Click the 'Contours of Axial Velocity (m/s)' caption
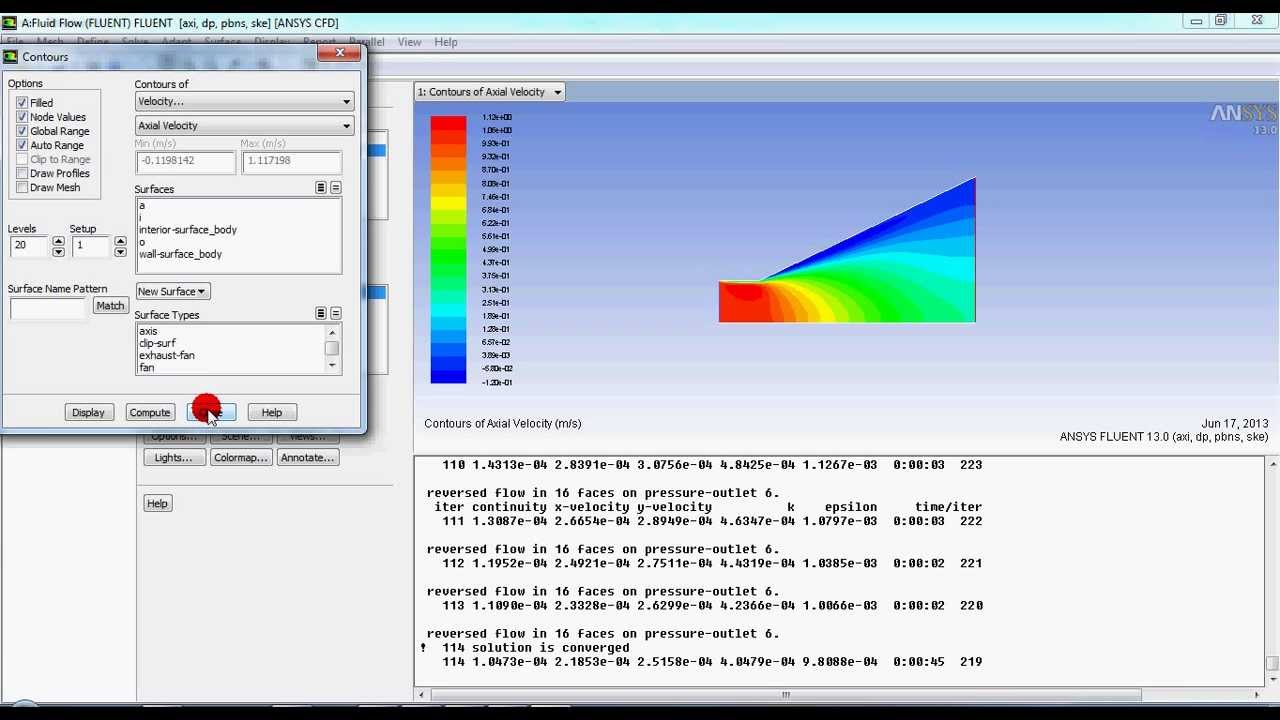Image resolution: width=1280 pixels, height=720 pixels. point(502,424)
